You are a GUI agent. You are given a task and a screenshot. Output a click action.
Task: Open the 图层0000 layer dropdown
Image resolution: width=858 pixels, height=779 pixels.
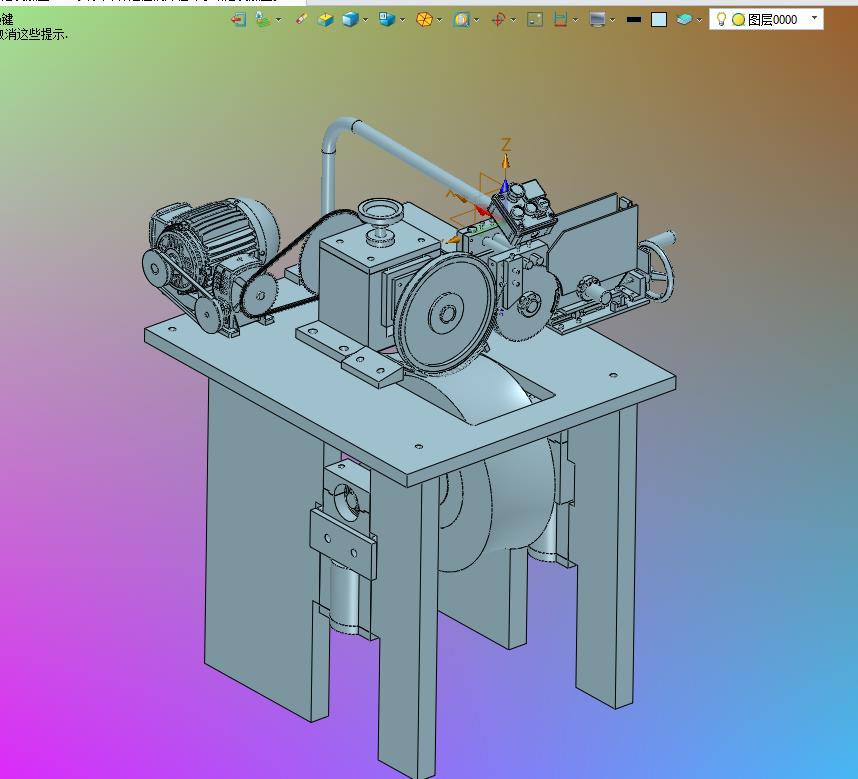[x=814, y=18]
